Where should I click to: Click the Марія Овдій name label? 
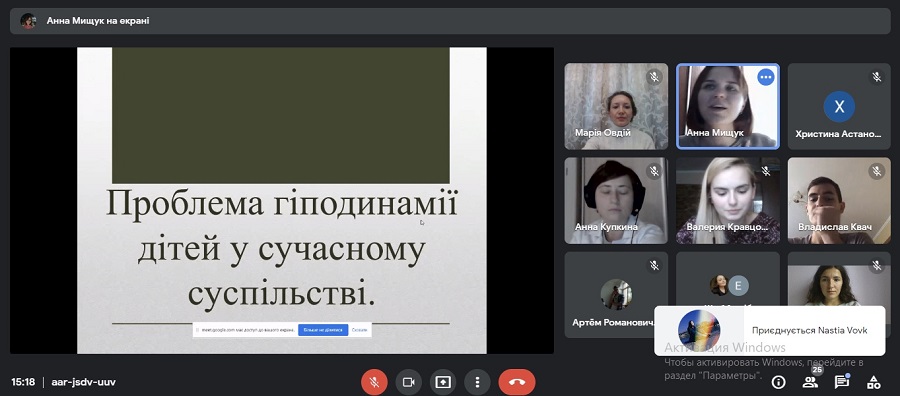[x=603, y=133]
